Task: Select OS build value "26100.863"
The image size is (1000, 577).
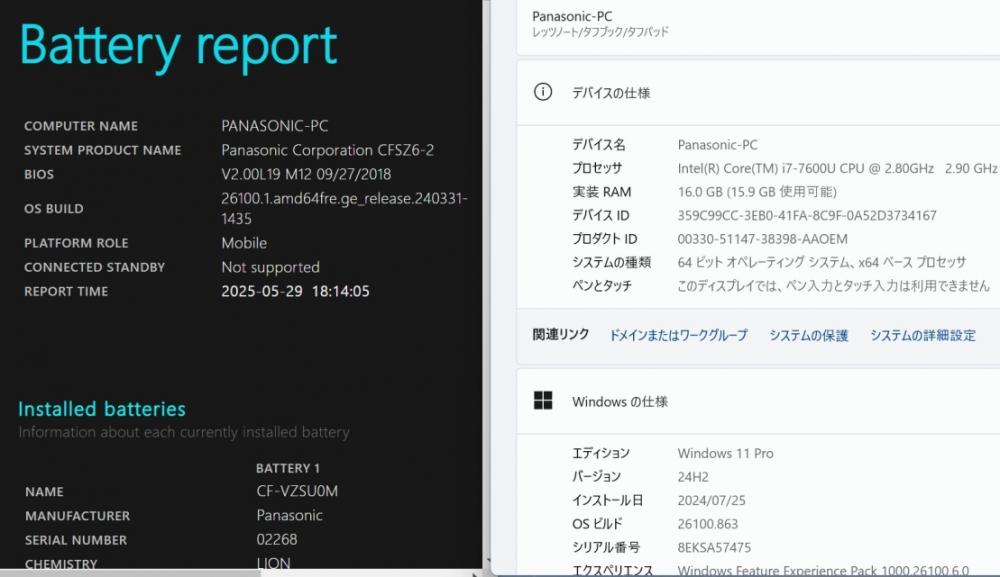Action: coord(707,524)
